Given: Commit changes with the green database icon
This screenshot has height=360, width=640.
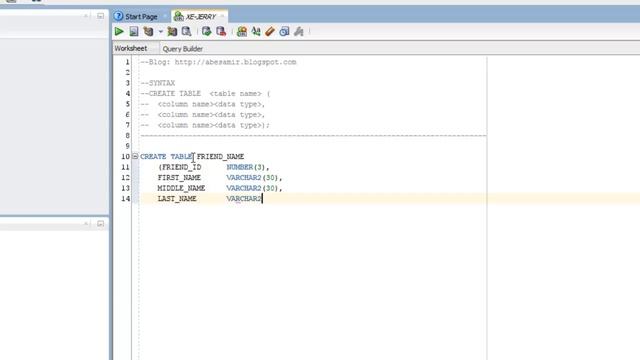Looking at the screenshot, I should coord(207,31).
